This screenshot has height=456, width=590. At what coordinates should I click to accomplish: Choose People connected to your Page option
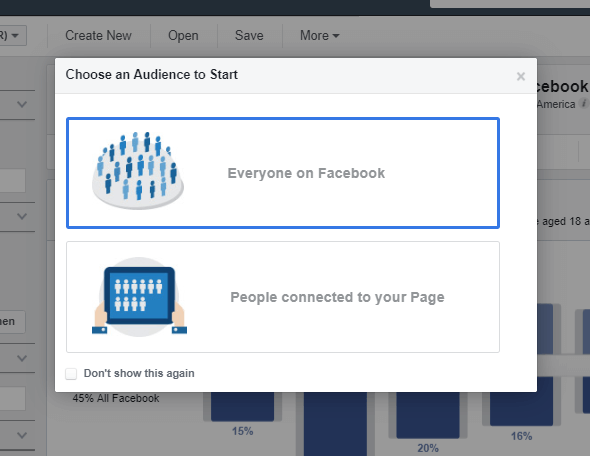pos(283,297)
